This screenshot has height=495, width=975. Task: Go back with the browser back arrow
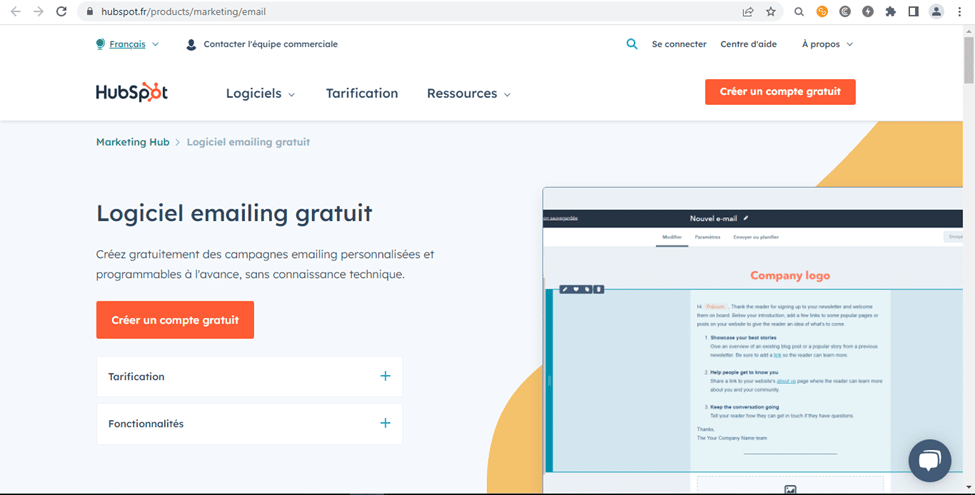click(x=16, y=12)
